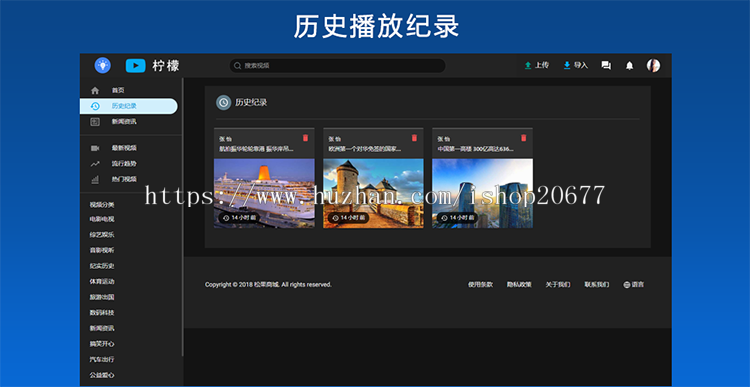This screenshot has height=387, width=750.
Task: Focus the 搜索视频 search field
Action: pos(338,66)
